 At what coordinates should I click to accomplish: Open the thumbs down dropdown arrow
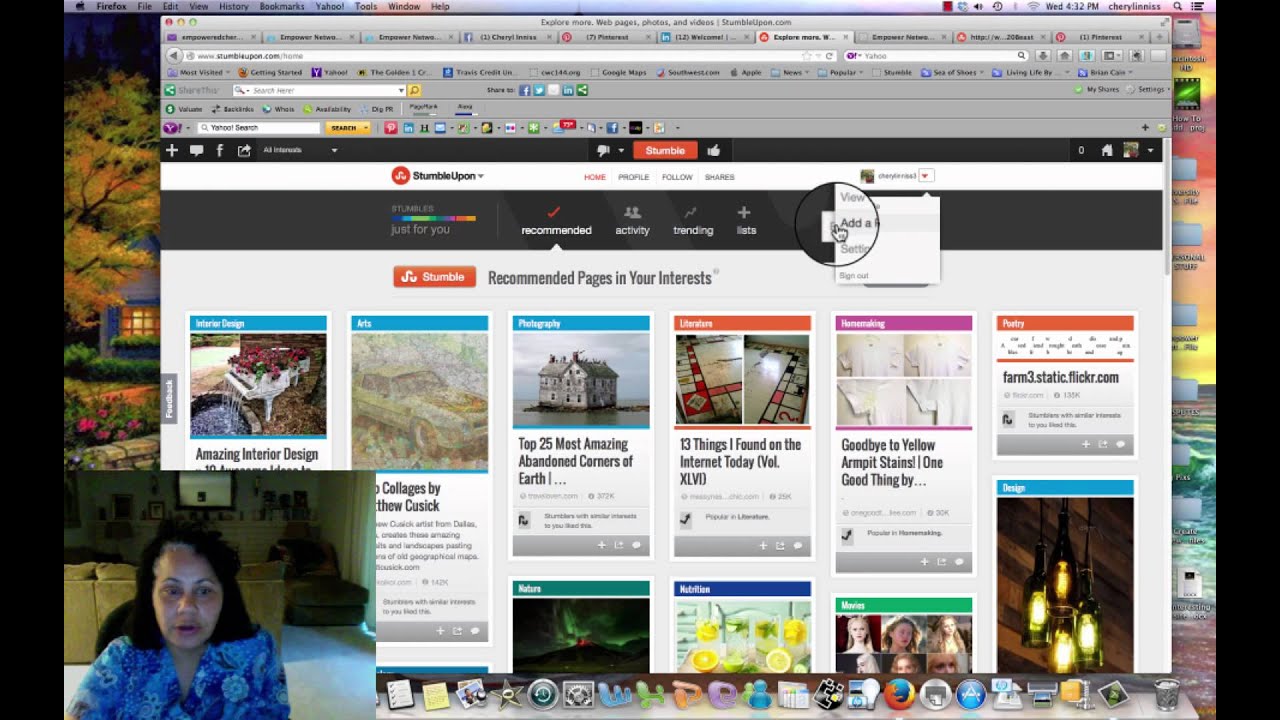tap(621, 151)
